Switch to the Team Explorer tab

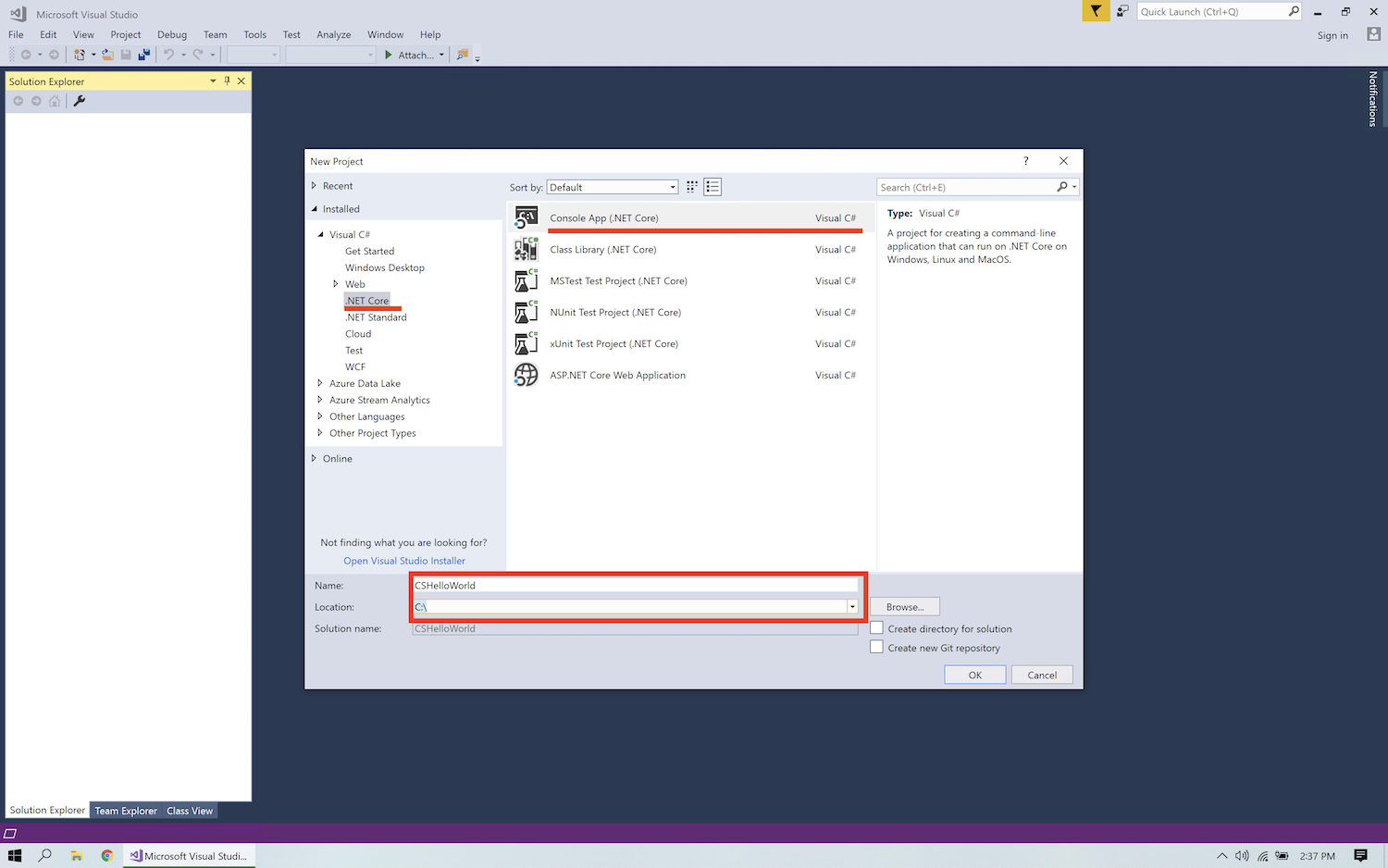[126, 811]
